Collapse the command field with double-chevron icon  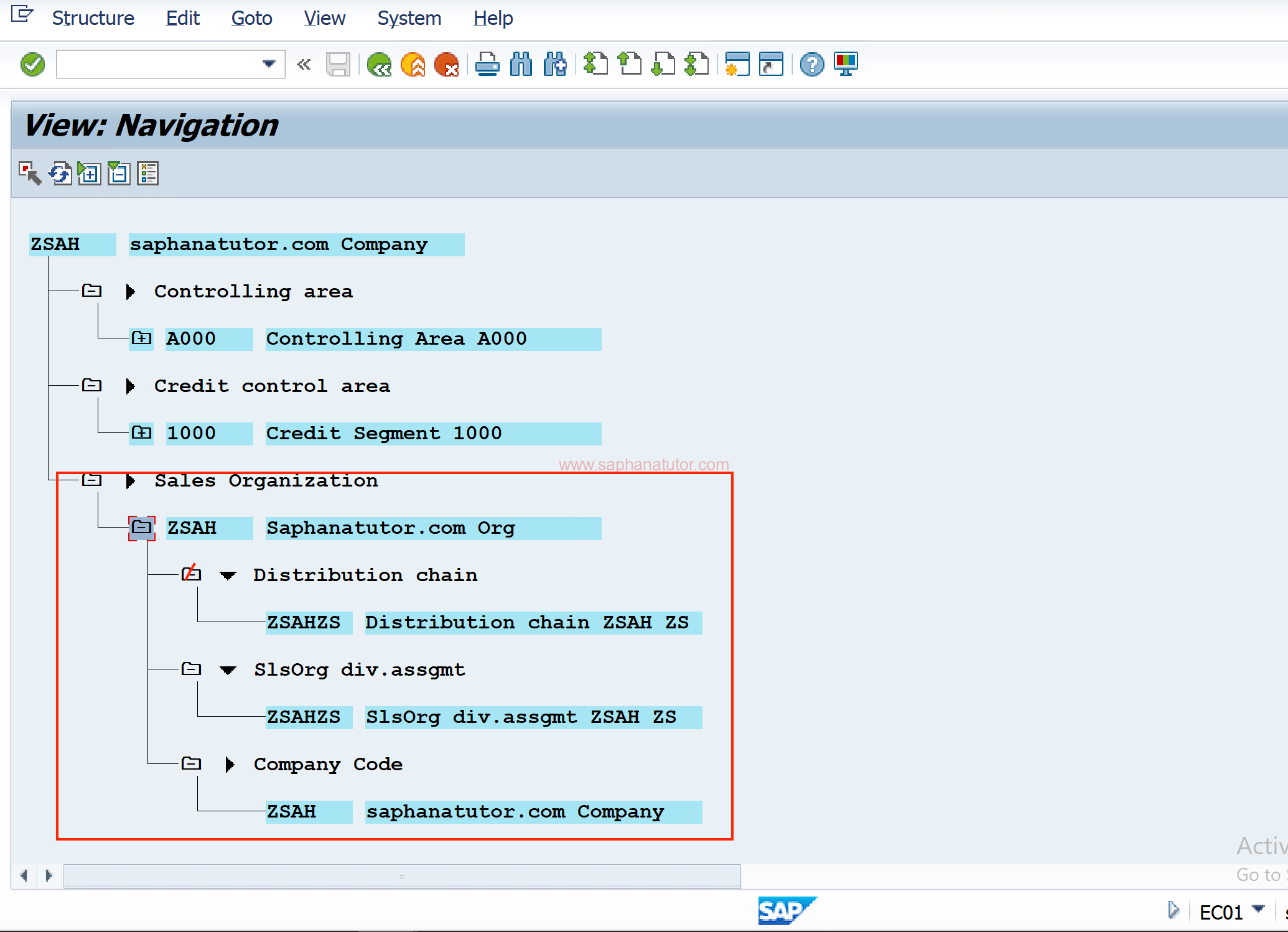[x=304, y=64]
